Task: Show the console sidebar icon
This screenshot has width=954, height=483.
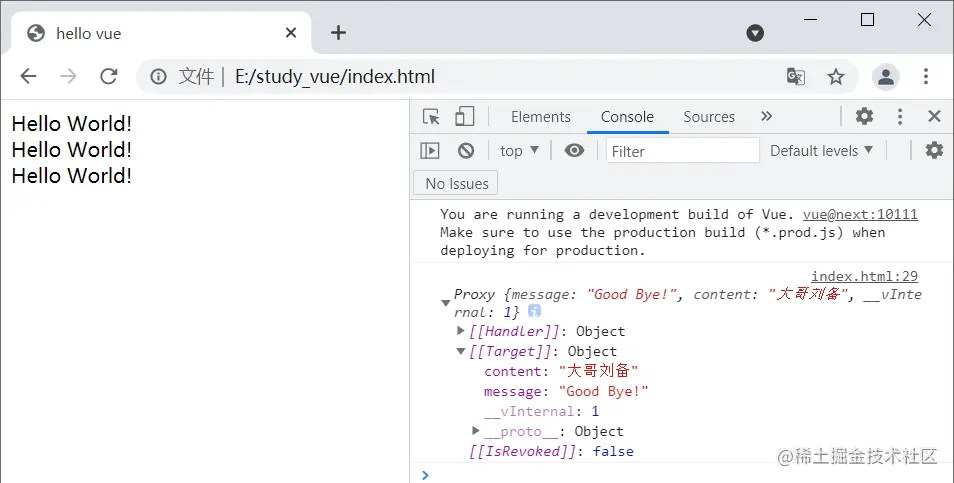Action: pos(430,150)
